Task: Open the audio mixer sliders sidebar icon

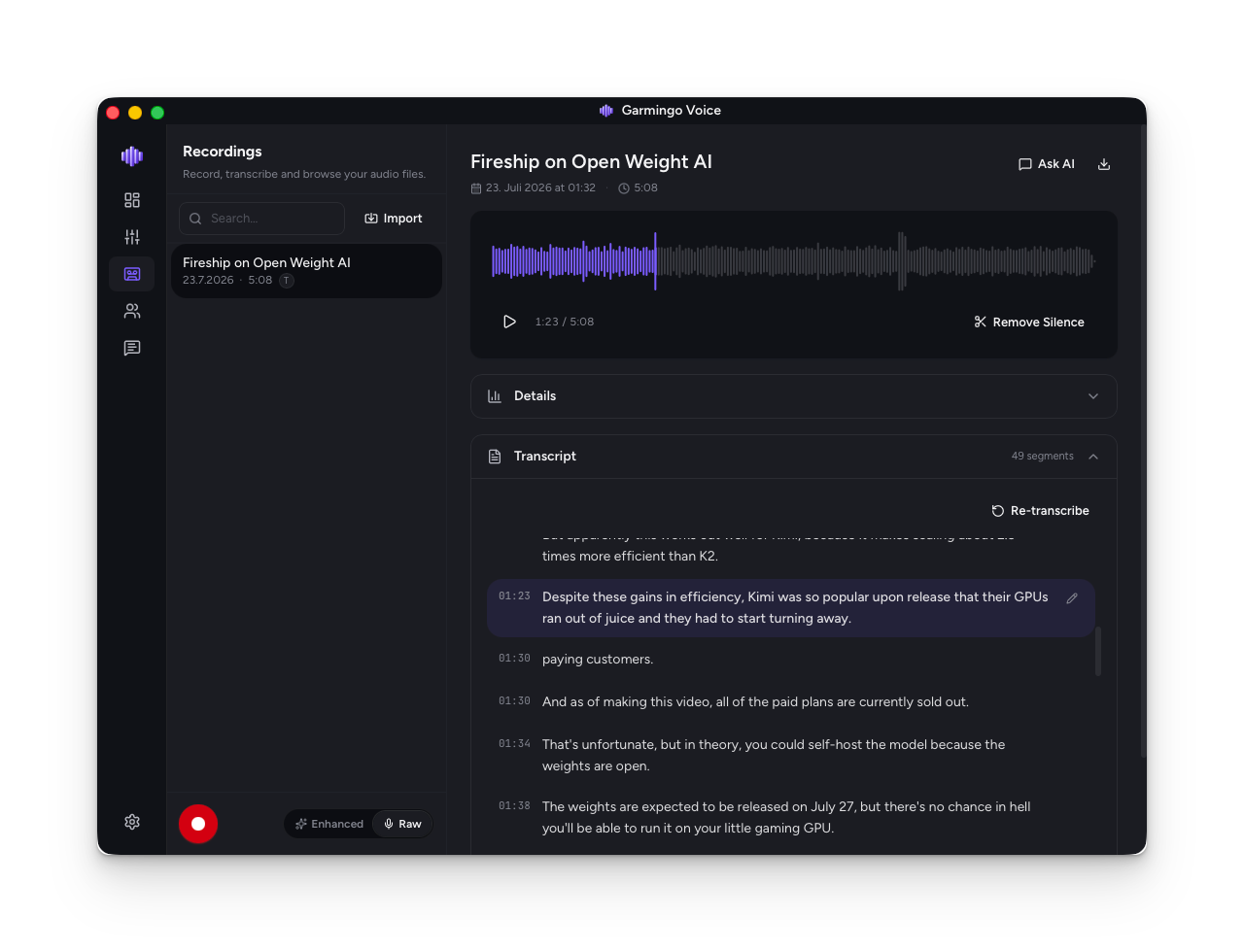Action: coord(132,237)
